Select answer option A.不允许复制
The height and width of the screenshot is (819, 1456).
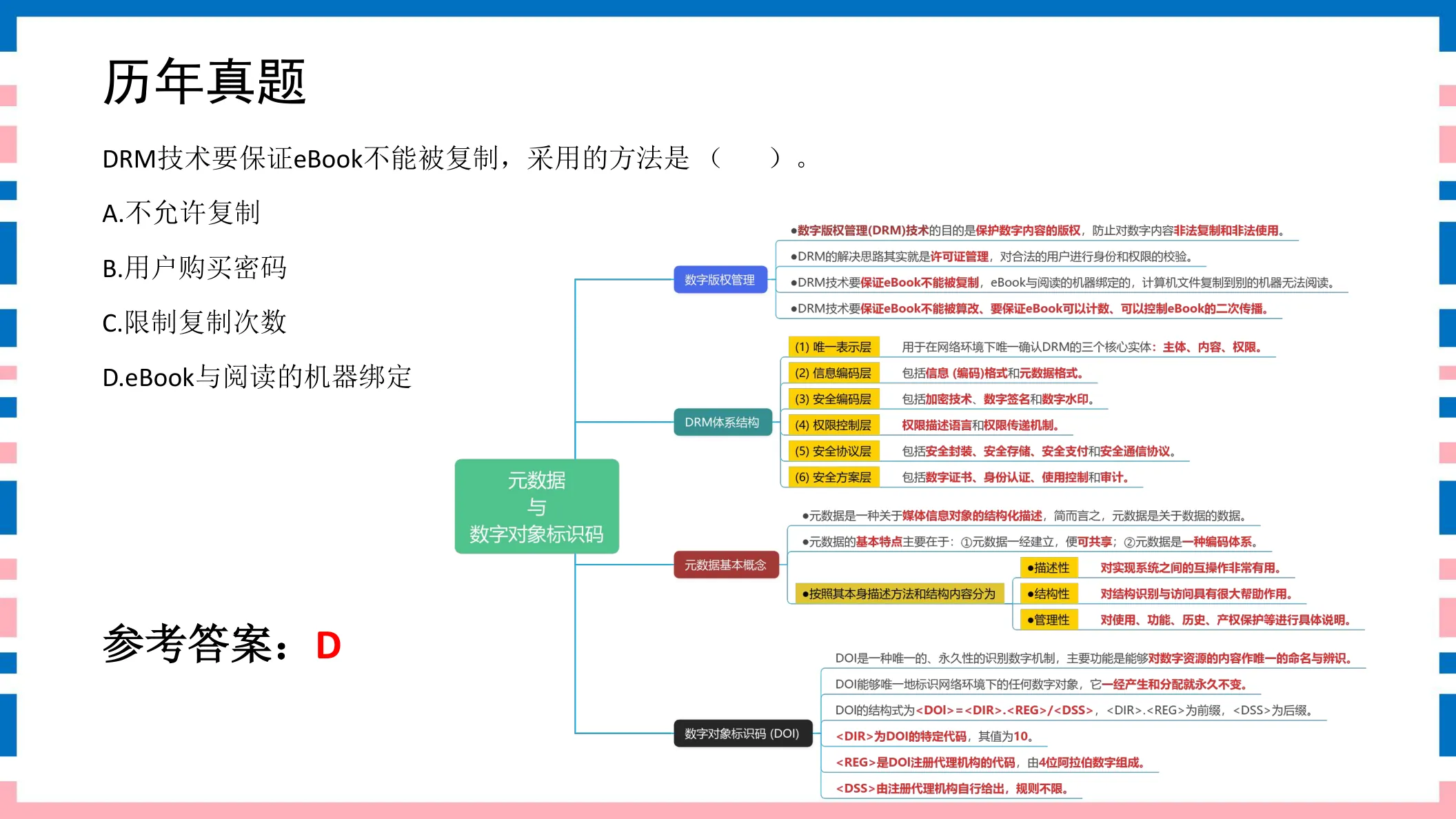click(x=181, y=212)
